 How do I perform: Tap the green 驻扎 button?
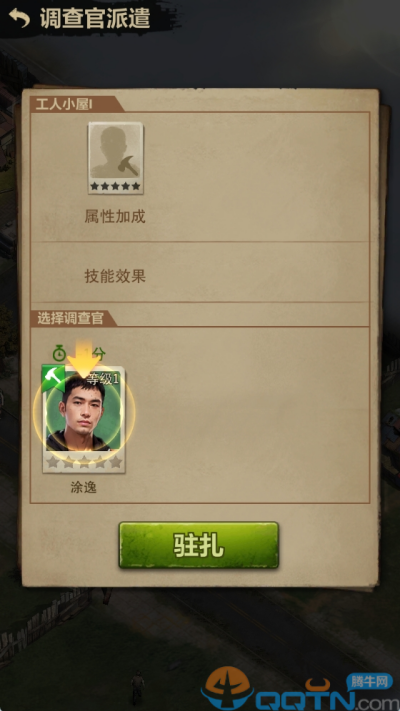coord(199,545)
